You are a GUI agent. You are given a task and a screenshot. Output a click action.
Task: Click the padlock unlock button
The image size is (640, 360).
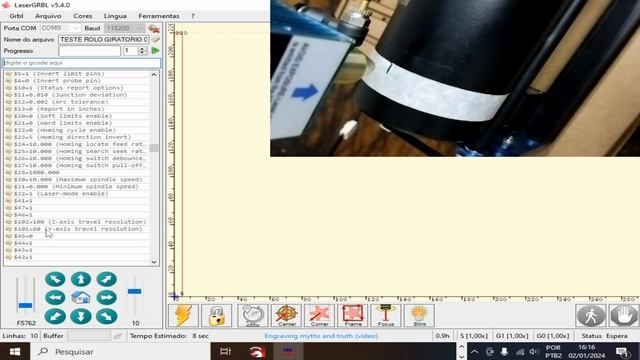coord(216,315)
